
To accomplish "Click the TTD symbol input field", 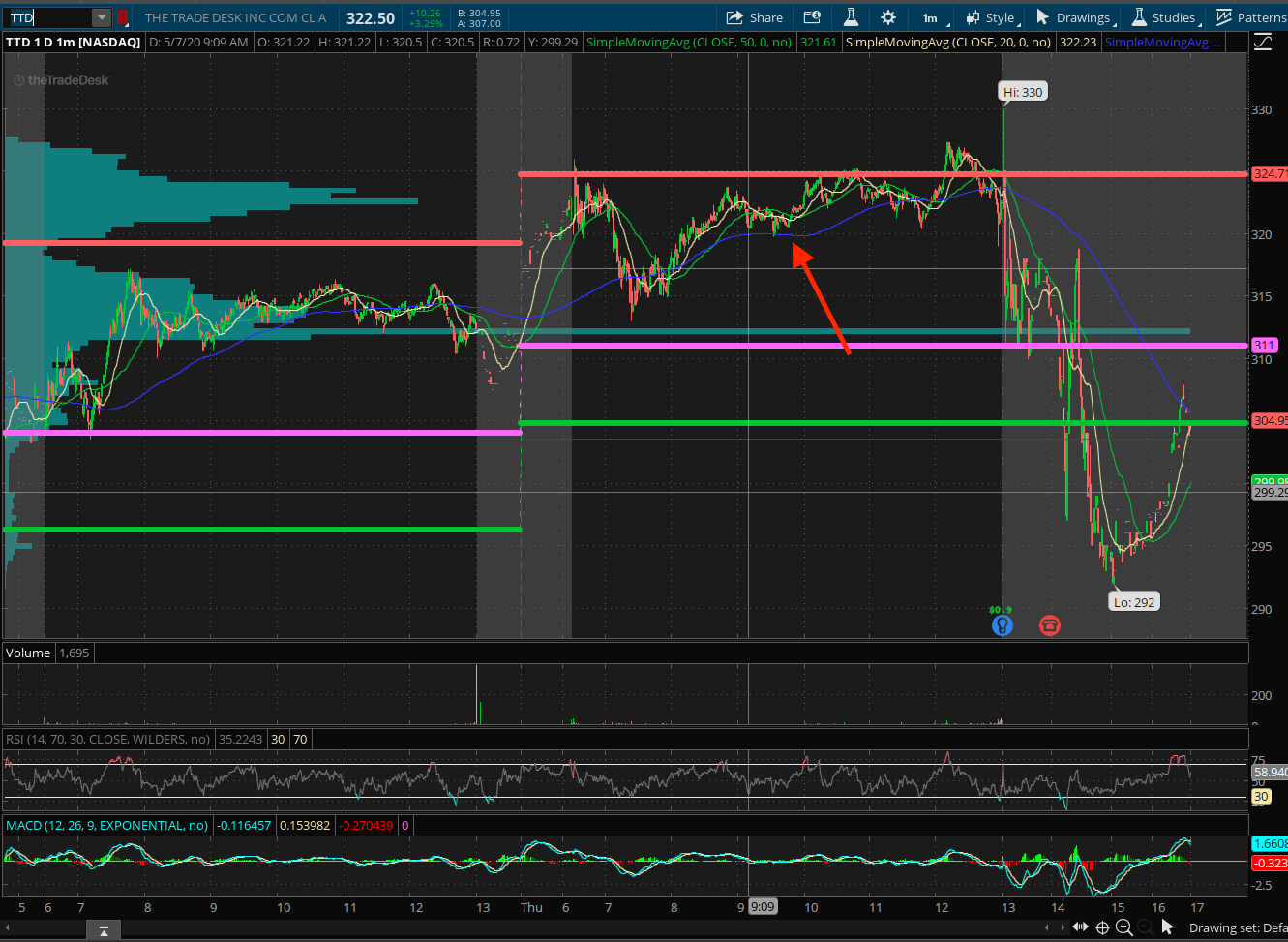I will 48,17.
